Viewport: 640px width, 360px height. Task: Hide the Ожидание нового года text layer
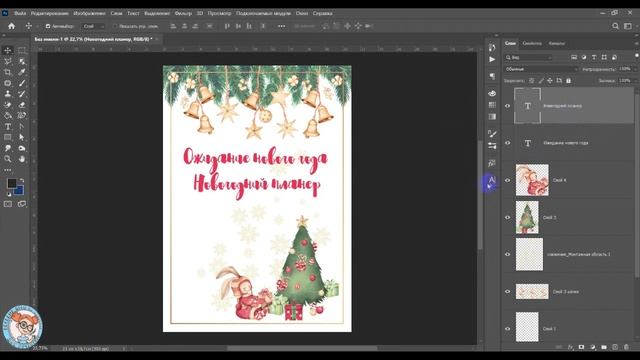(x=508, y=143)
